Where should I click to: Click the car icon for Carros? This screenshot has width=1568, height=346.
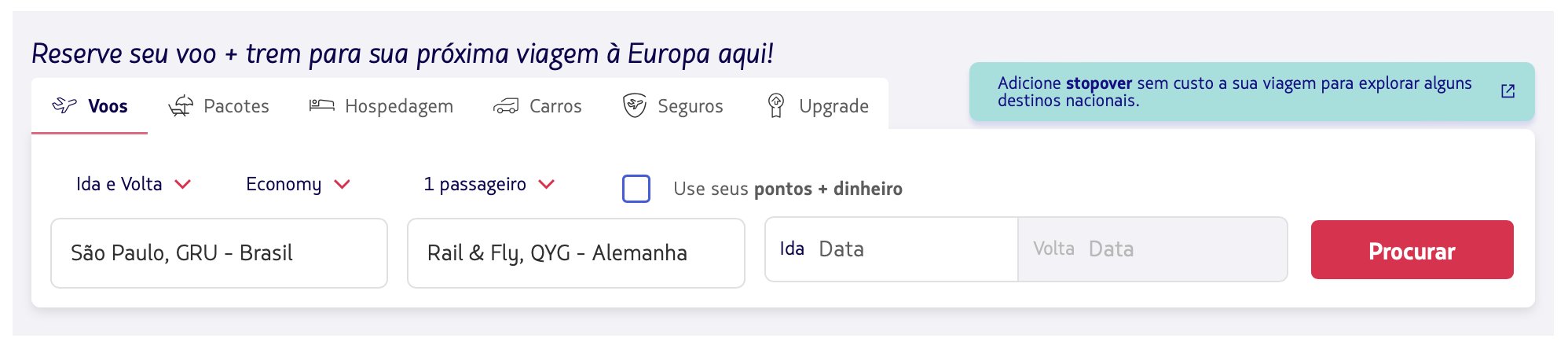(x=506, y=105)
